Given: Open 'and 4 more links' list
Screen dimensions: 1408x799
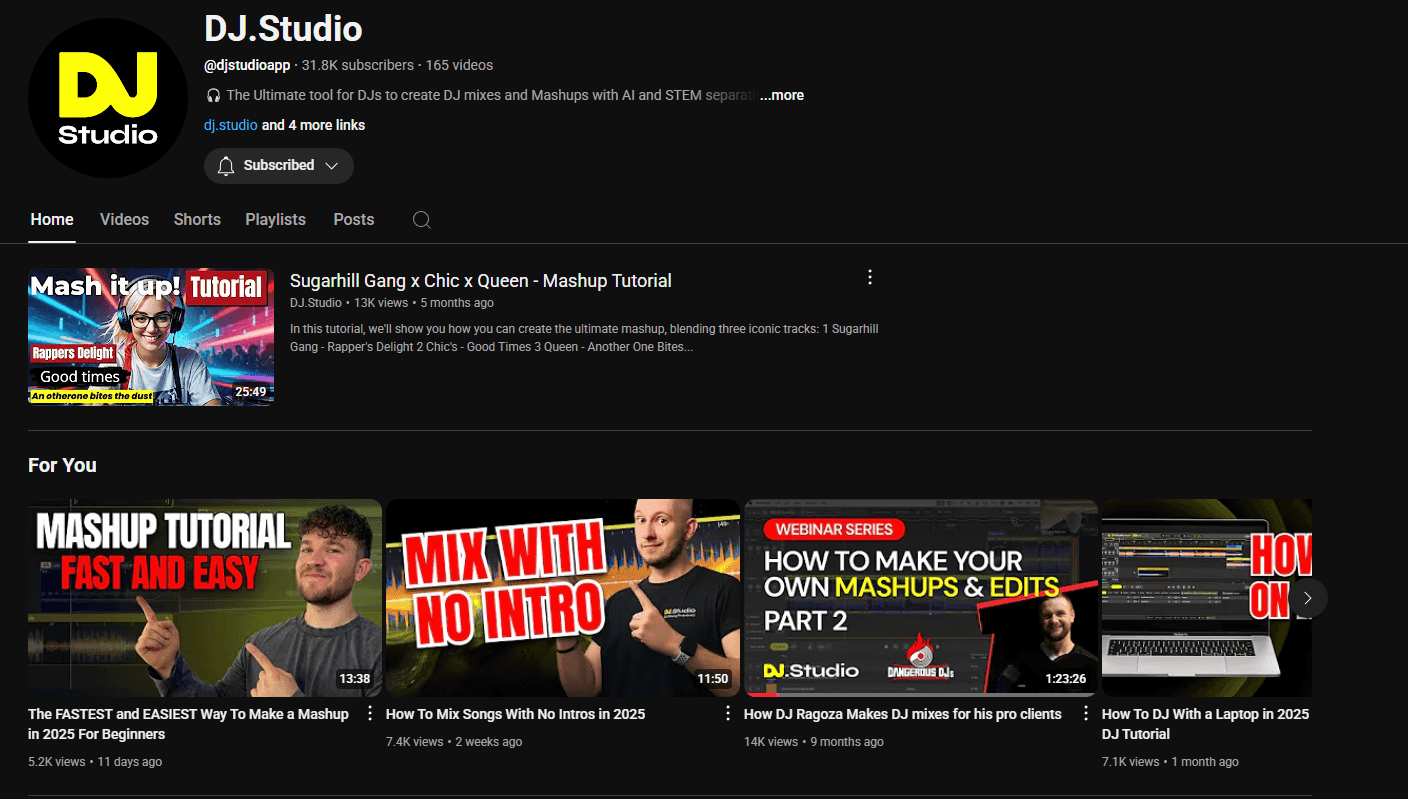Looking at the screenshot, I should [313, 125].
